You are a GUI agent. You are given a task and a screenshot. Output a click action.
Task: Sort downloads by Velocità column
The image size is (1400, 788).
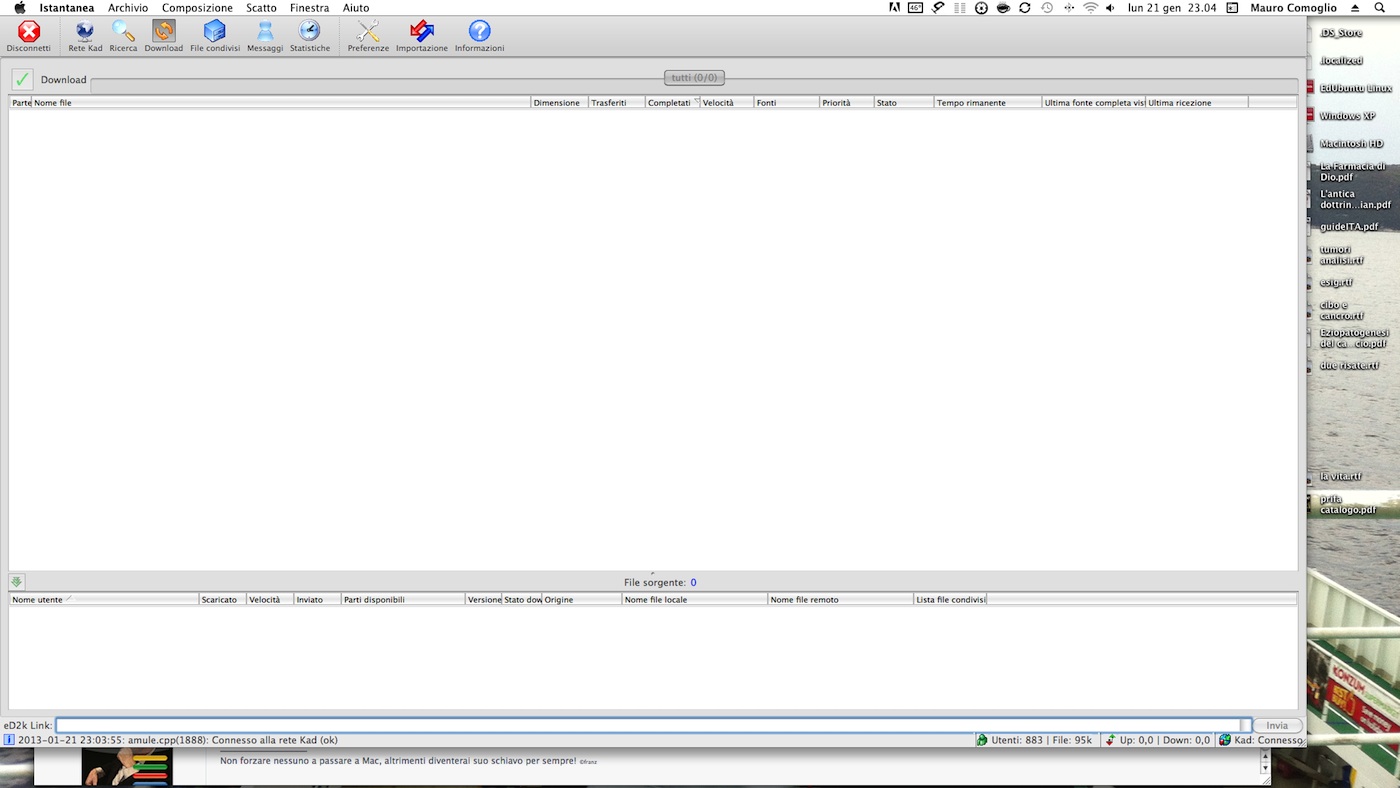726,103
